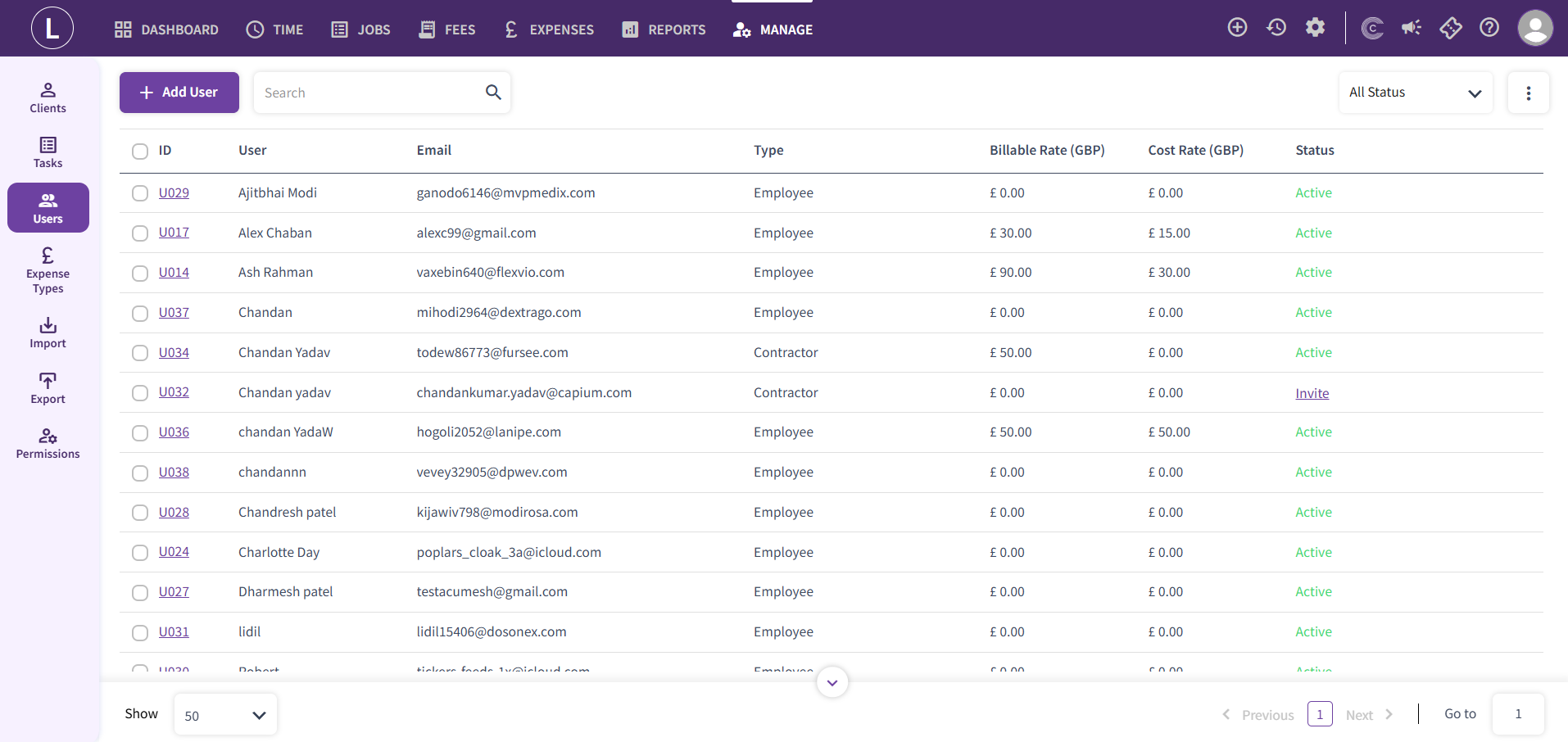This screenshot has height=742, width=1568.
Task: Open the Expenses menu
Action: point(548,29)
